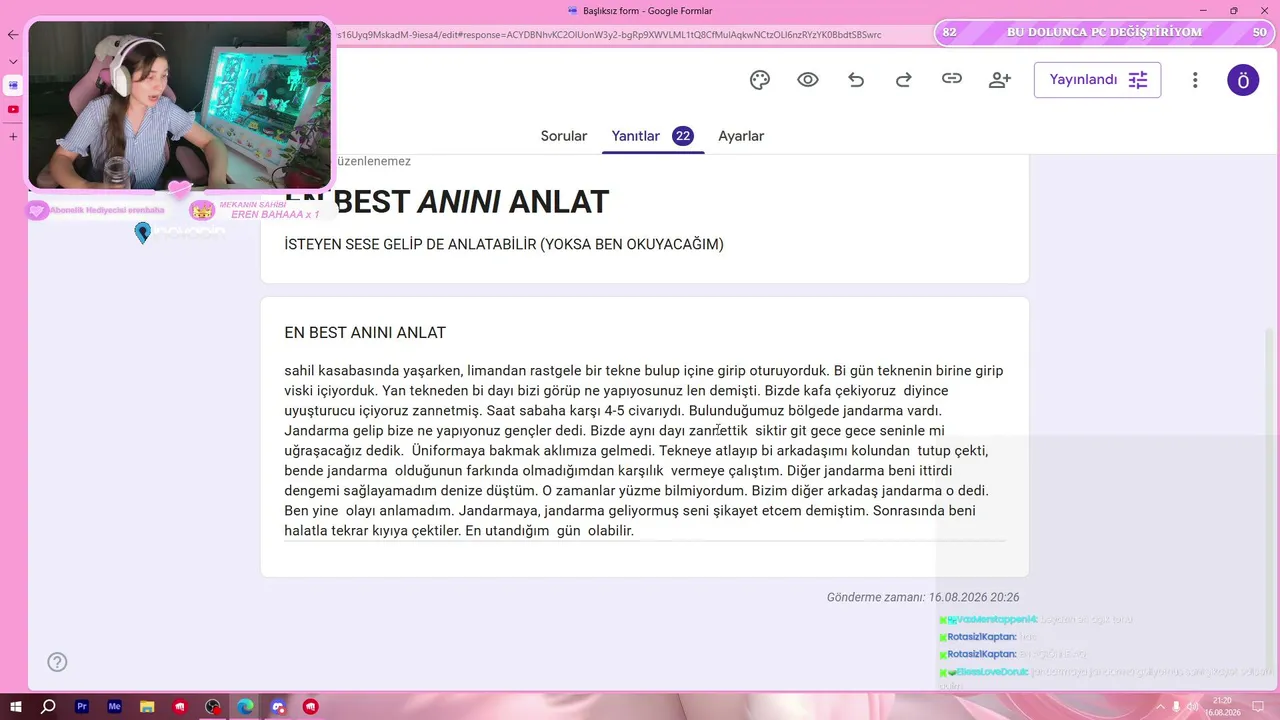Undo the last form change

856,80
